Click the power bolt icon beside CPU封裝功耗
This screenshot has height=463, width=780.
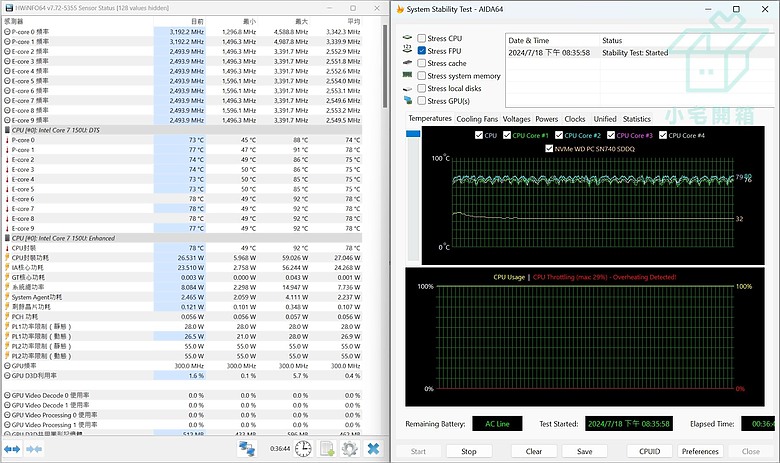pos(7,258)
